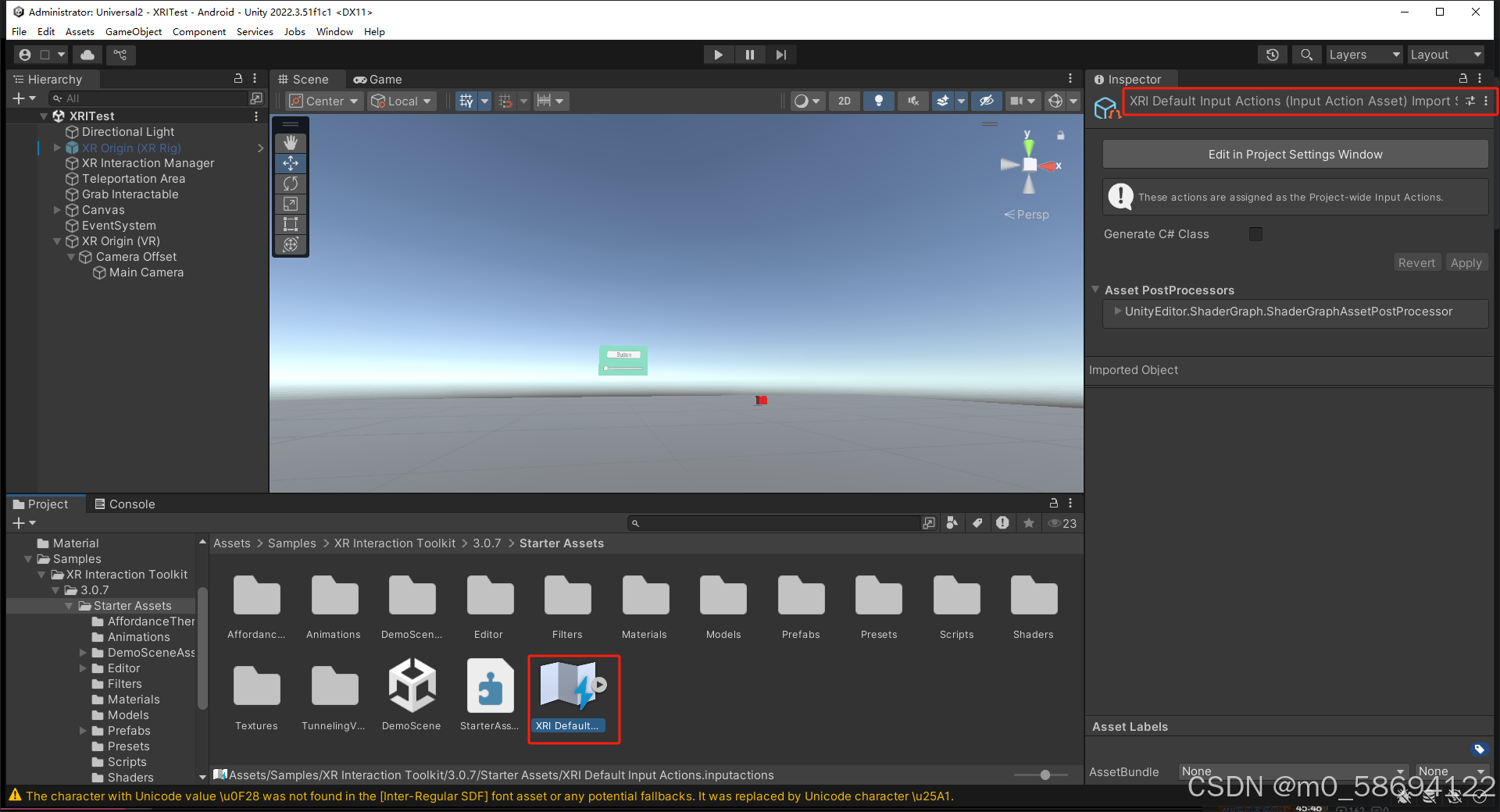Open the GameObject menu
Screen dimensions: 1500x812
point(133,31)
